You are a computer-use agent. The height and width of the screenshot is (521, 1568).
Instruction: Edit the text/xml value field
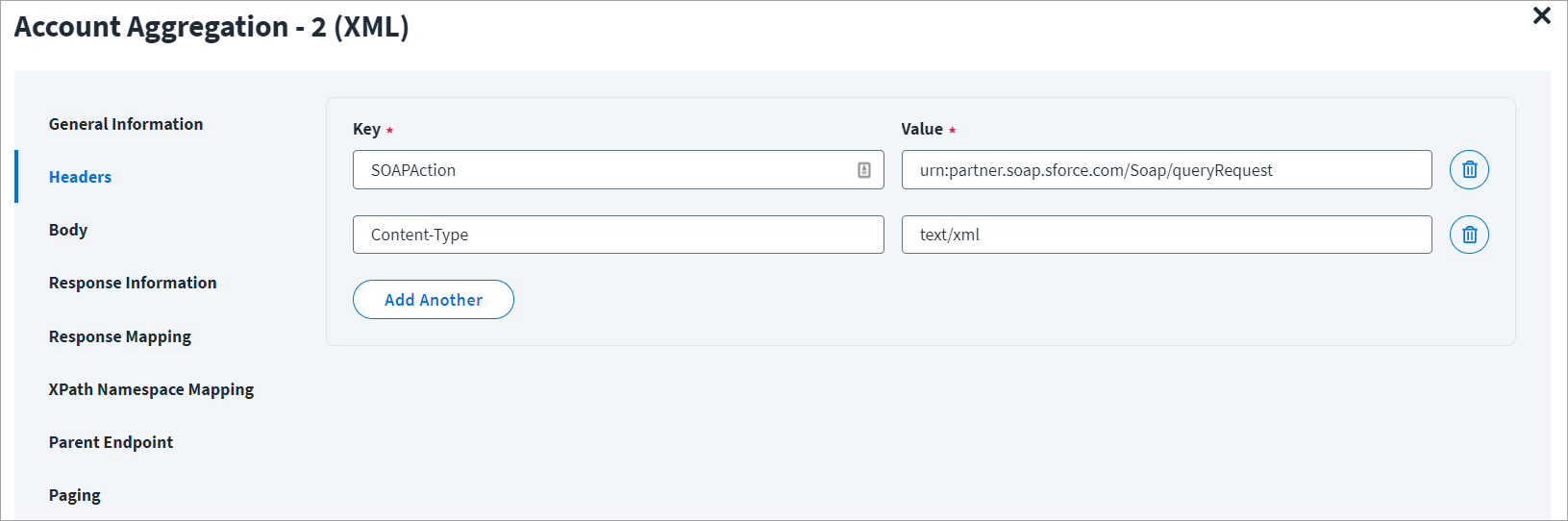click(1165, 235)
